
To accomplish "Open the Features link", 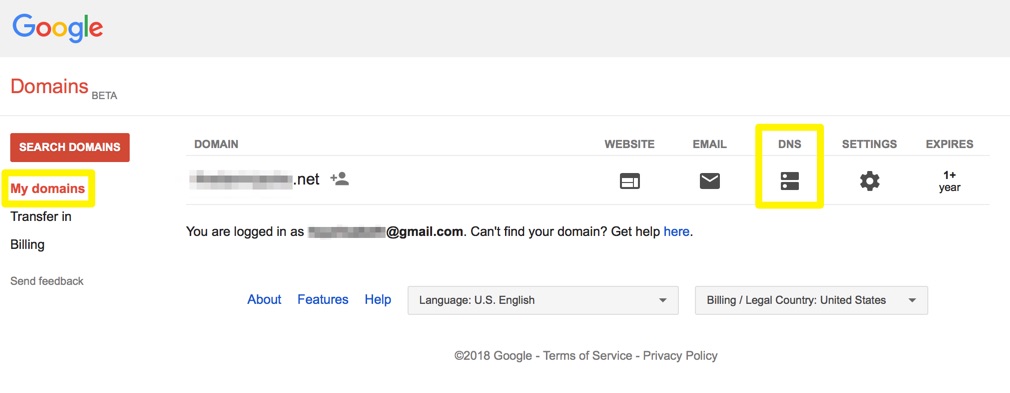I will coord(323,300).
